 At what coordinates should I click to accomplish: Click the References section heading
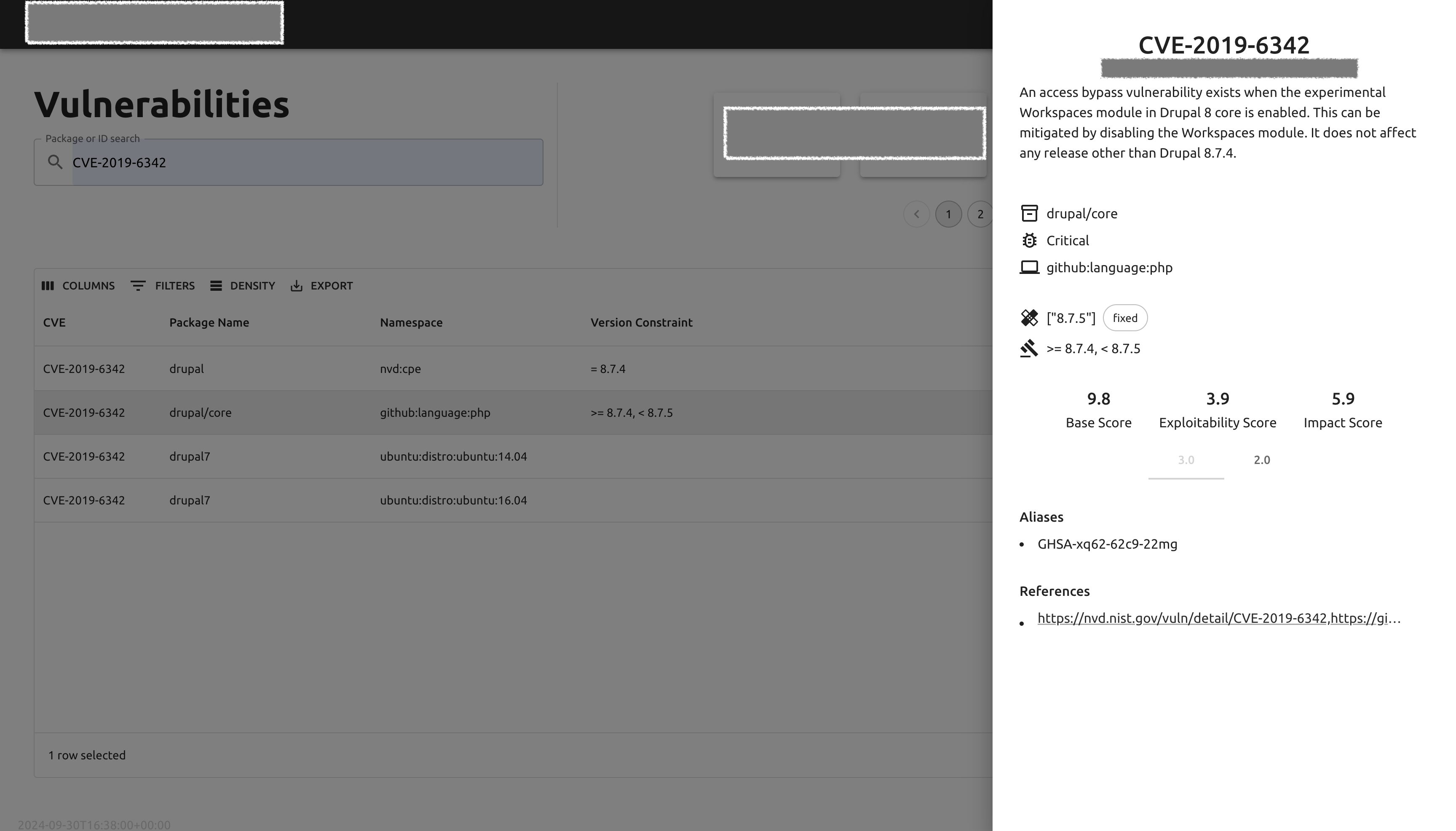pyautogui.click(x=1055, y=591)
